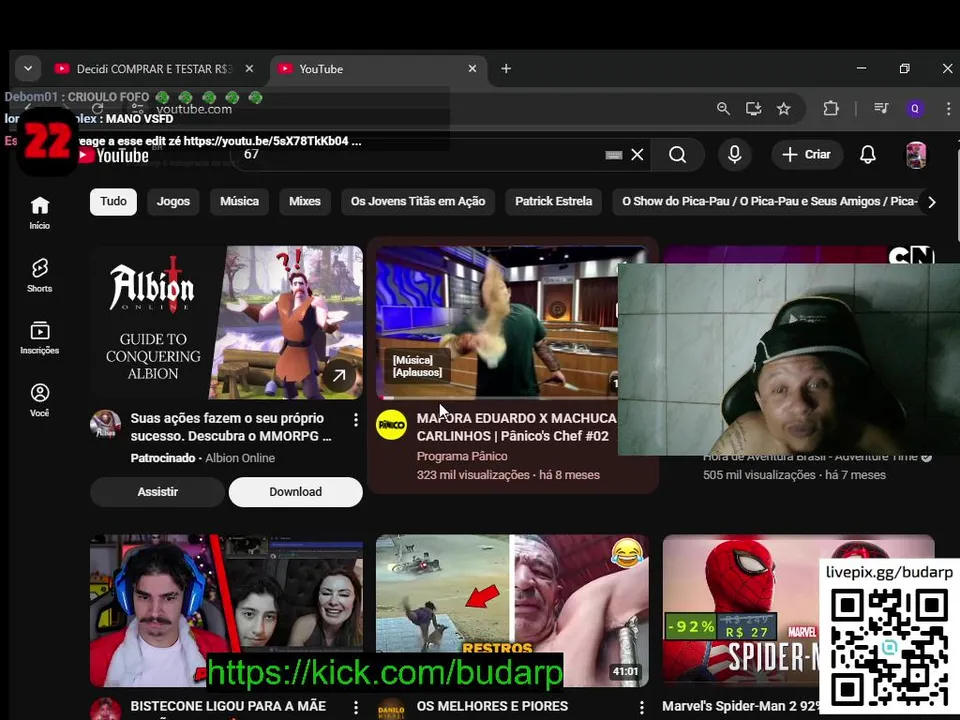The width and height of the screenshot is (960, 720).
Task: Clear the search box with X
Action: 637,155
